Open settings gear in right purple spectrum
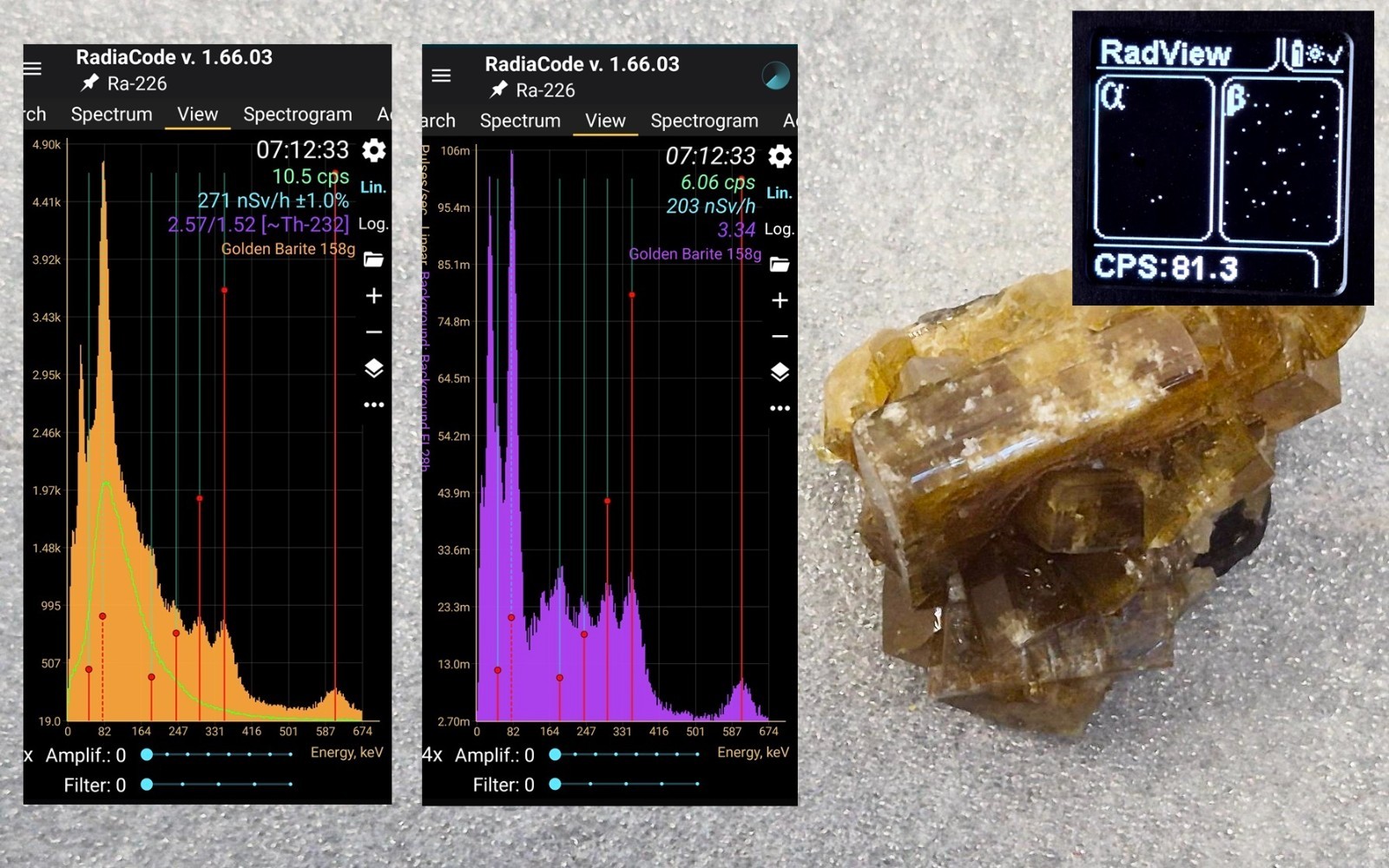The height and width of the screenshot is (868, 1389). point(780,156)
